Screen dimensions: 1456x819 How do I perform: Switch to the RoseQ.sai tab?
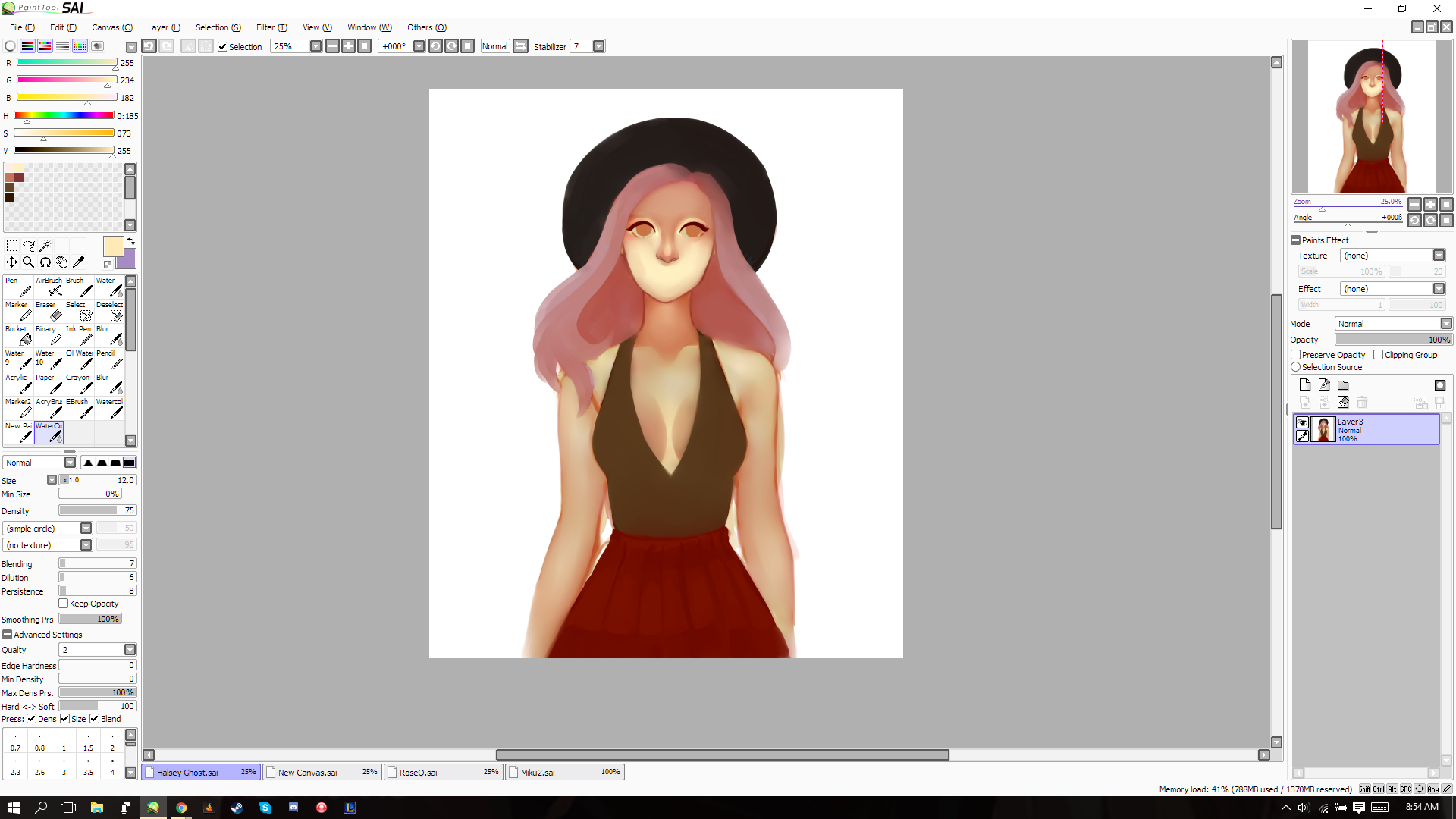(x=444, y=773)
